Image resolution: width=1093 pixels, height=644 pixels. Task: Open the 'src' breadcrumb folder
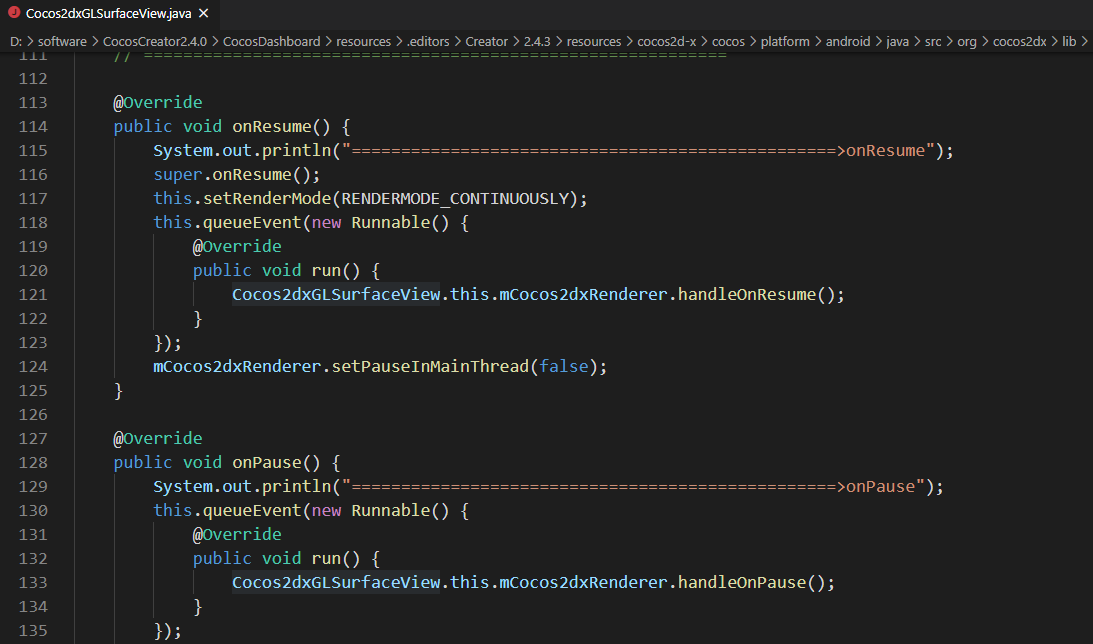click(x=933, y=42)
